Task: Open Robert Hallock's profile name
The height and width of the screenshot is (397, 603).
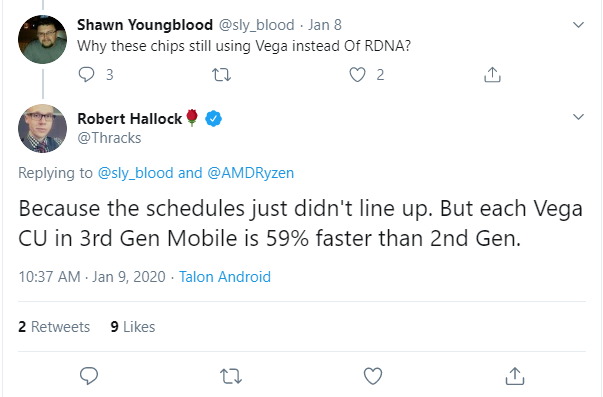Action: (x=130, y=118)
